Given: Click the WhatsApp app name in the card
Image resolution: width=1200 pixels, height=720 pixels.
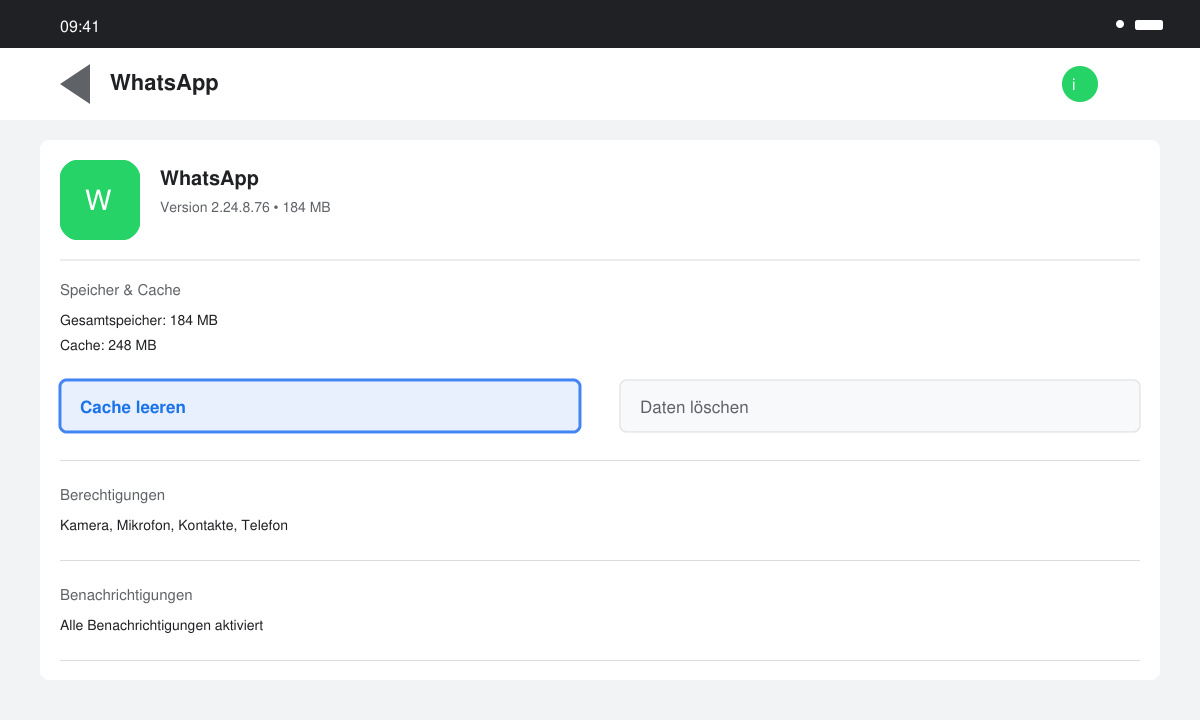Looking at the screenshot, I should (x=209, y=178).
